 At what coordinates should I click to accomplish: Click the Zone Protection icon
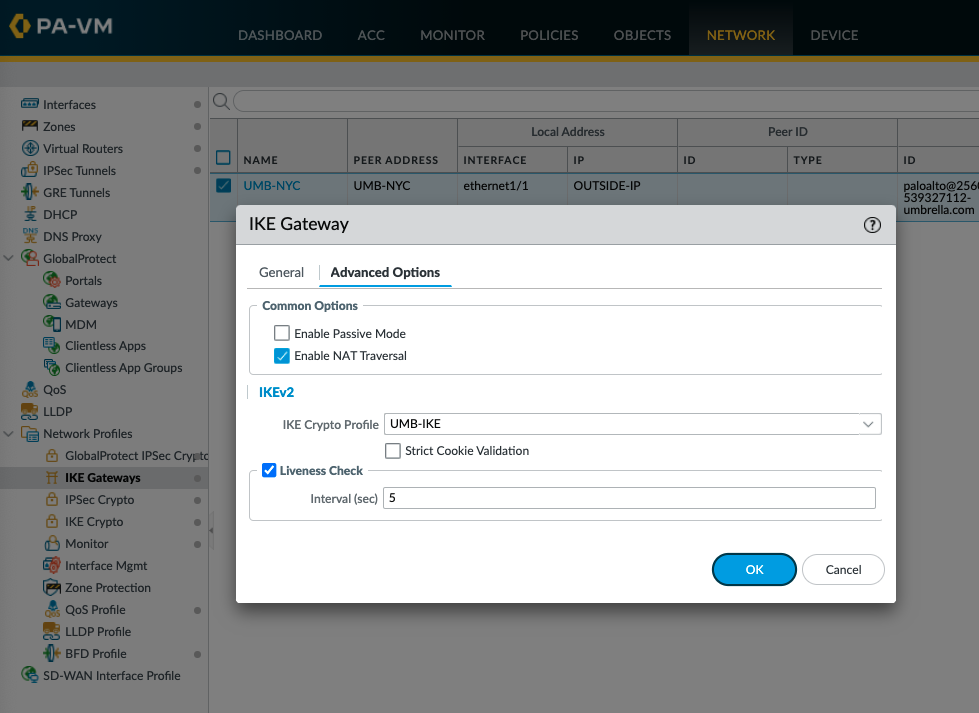(52, 588)
